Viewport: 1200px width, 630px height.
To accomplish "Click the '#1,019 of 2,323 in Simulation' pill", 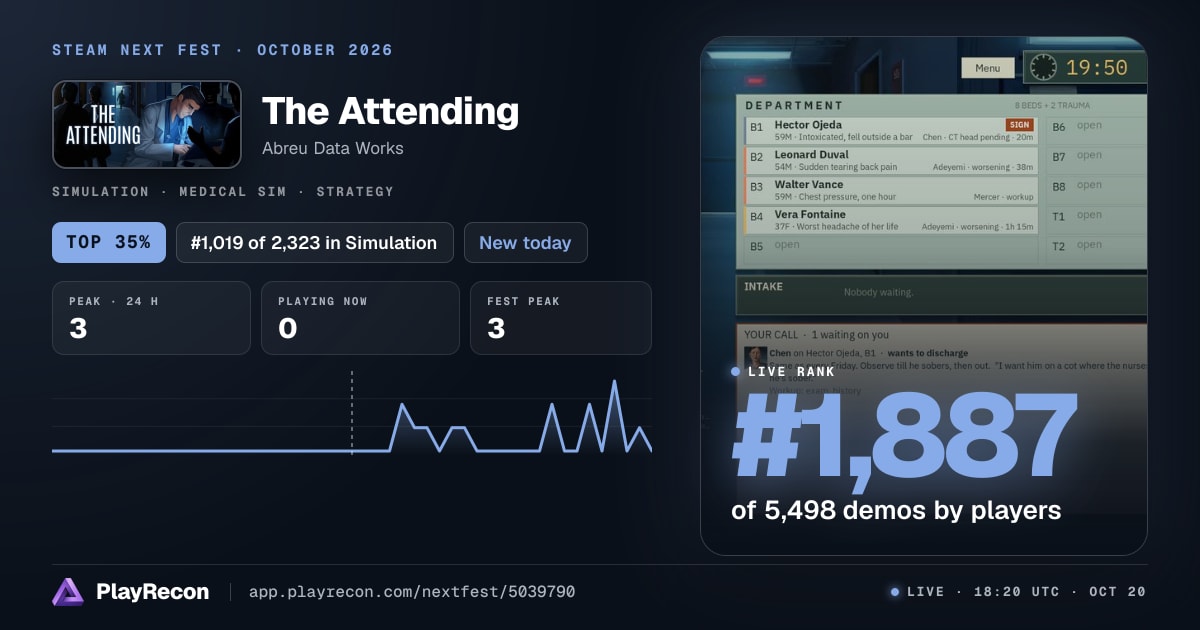I will coord(314,242).
